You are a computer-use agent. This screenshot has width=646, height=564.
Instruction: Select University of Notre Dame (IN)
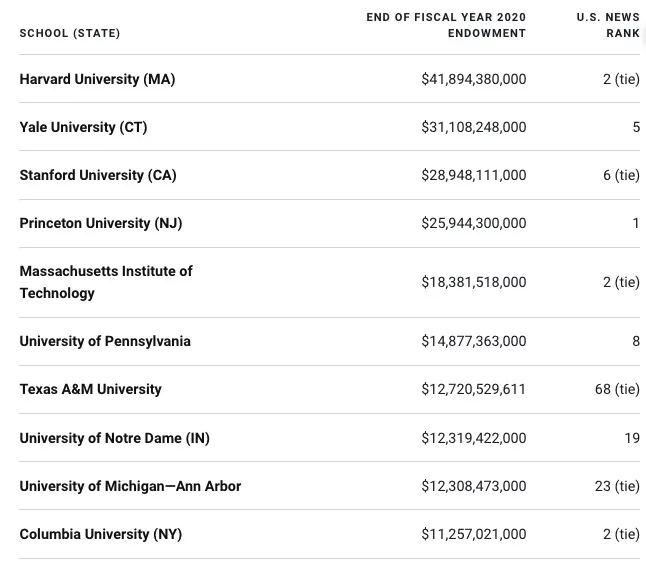click(114, 438)
